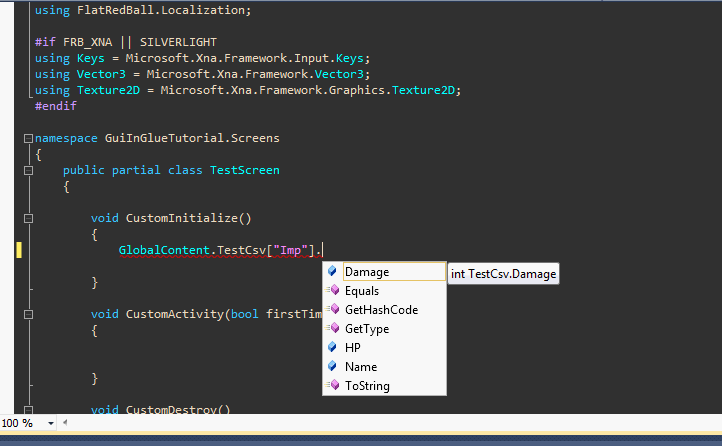This screenshot has width=722, height=446.
Task: Collapse the CustomDestroy method outline
Action: point(28,409)
